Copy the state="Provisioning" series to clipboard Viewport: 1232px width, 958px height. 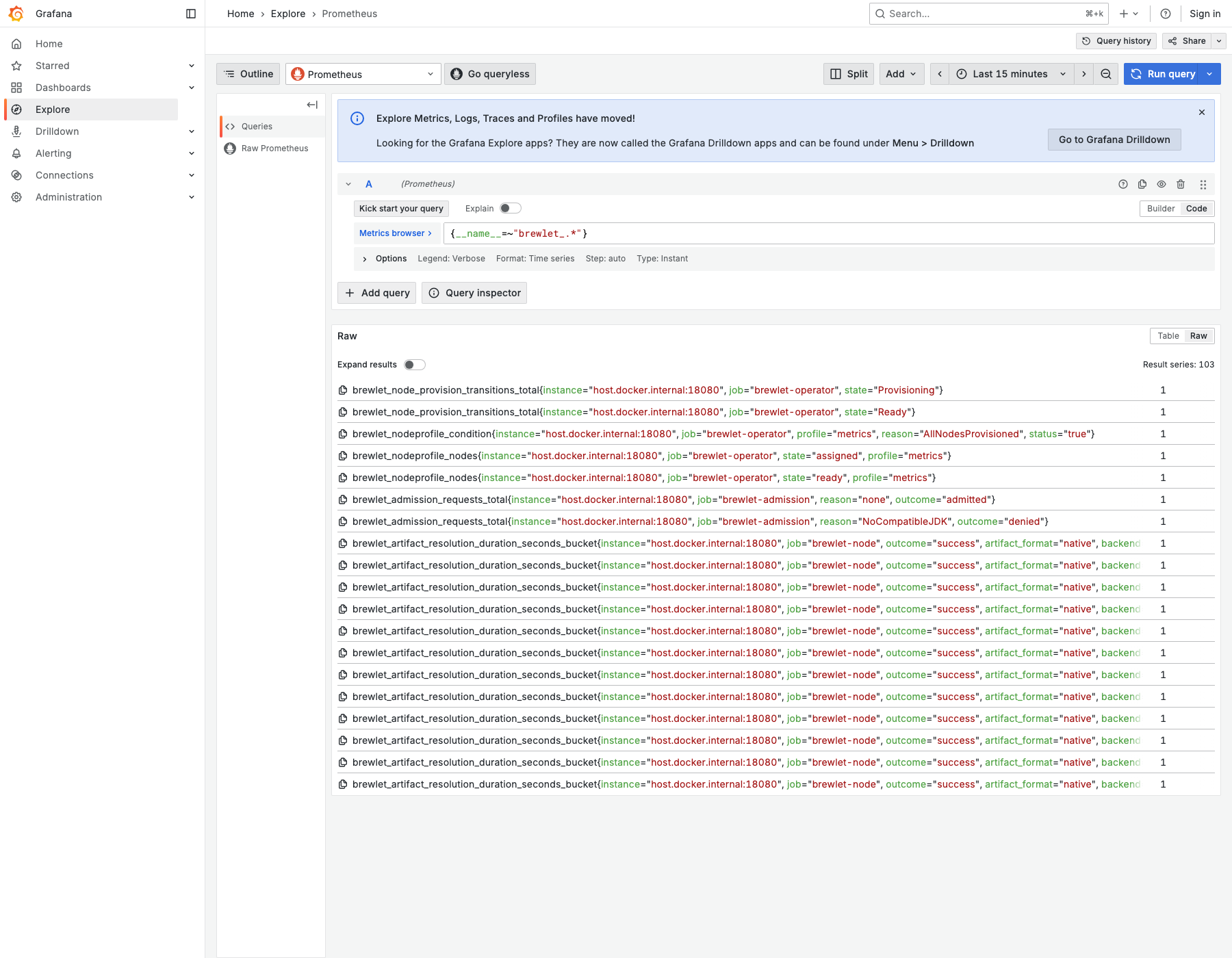pyautogui.click(x=343, y=390)
